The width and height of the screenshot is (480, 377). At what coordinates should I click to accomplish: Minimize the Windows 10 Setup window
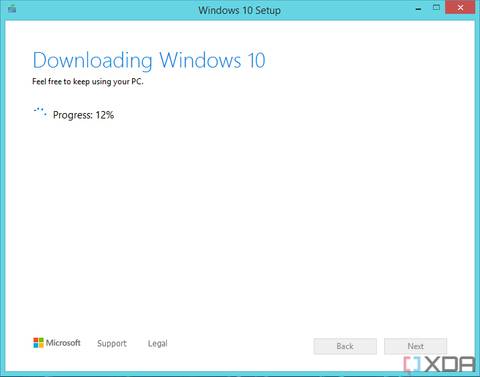[x=419, y=9]
